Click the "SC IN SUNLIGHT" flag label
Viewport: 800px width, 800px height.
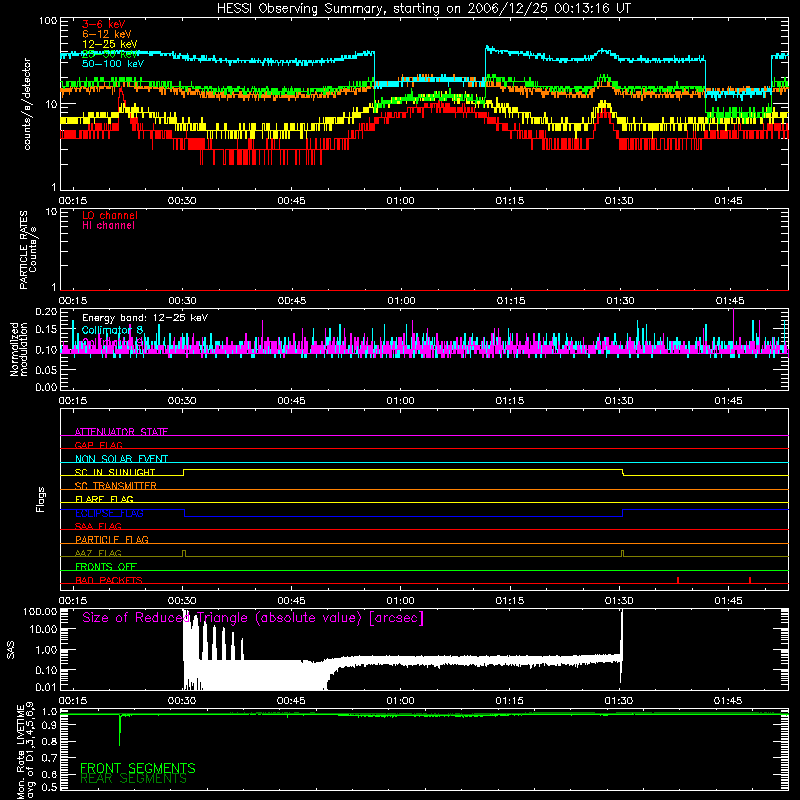[x=115, y=472]
